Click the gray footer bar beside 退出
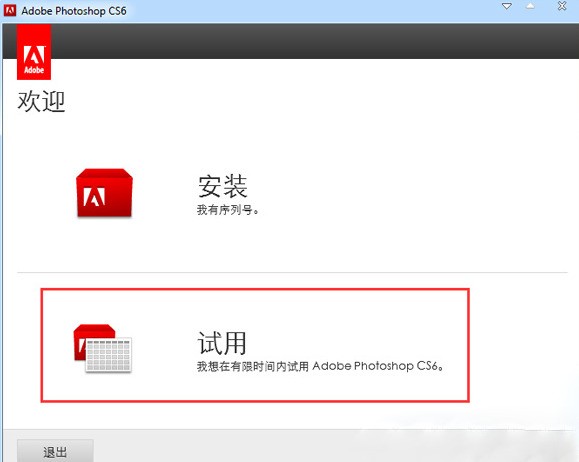 pos(332,446)
